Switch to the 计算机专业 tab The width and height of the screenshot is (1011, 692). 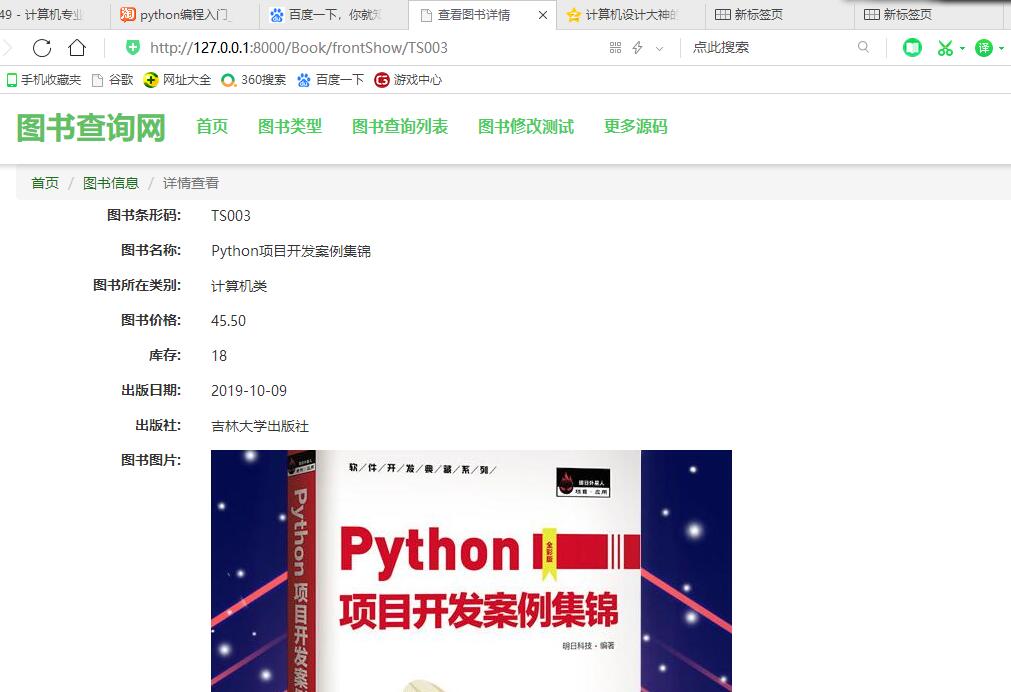53,15
